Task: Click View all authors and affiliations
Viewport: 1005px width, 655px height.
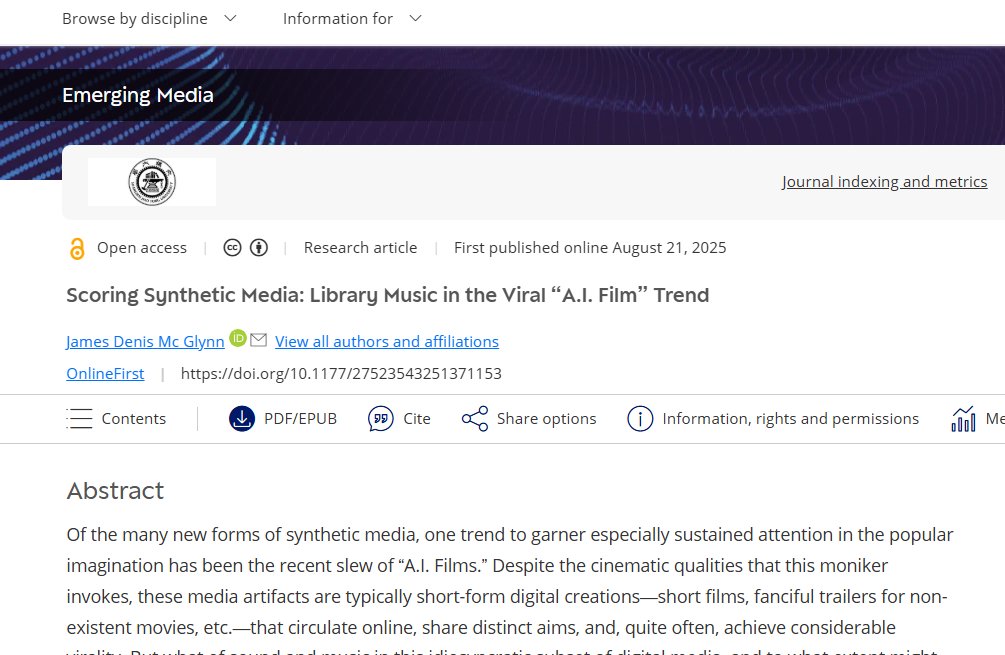Action: 387,341
